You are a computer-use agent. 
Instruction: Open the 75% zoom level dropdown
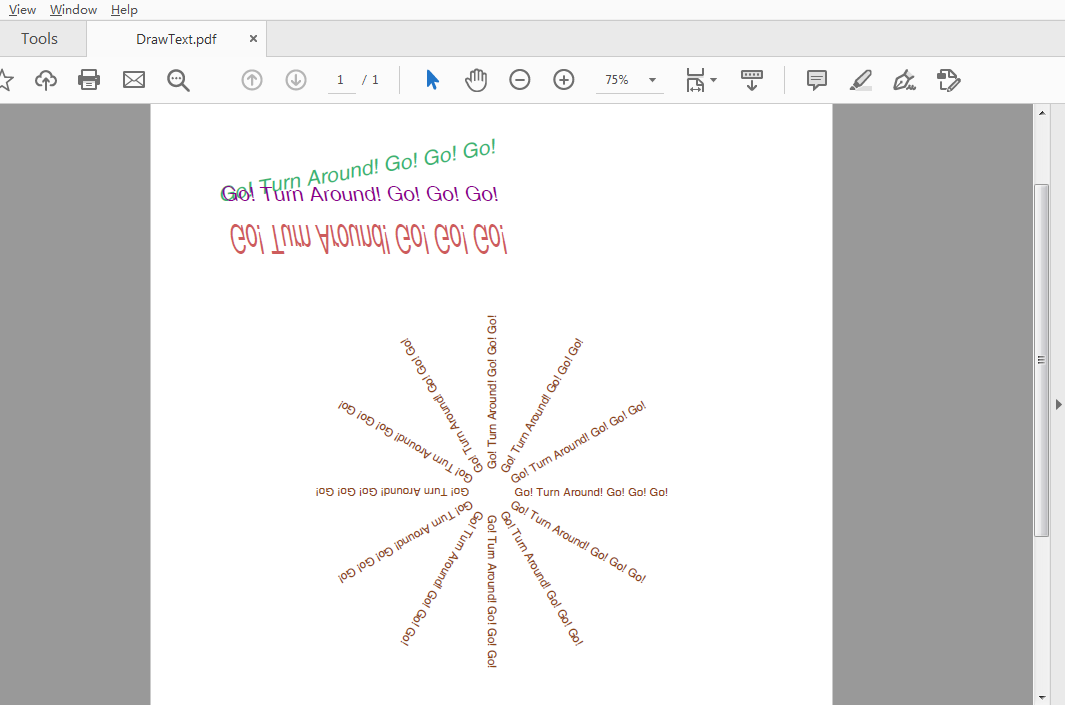click(653, 80)
